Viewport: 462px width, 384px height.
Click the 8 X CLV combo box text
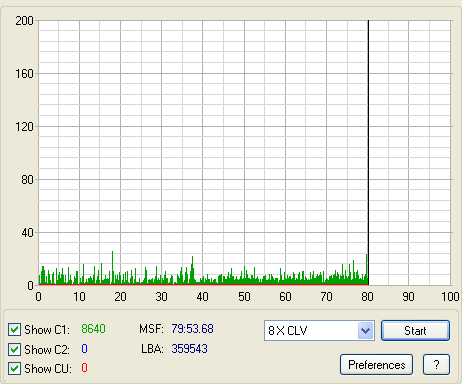point(287,331)
